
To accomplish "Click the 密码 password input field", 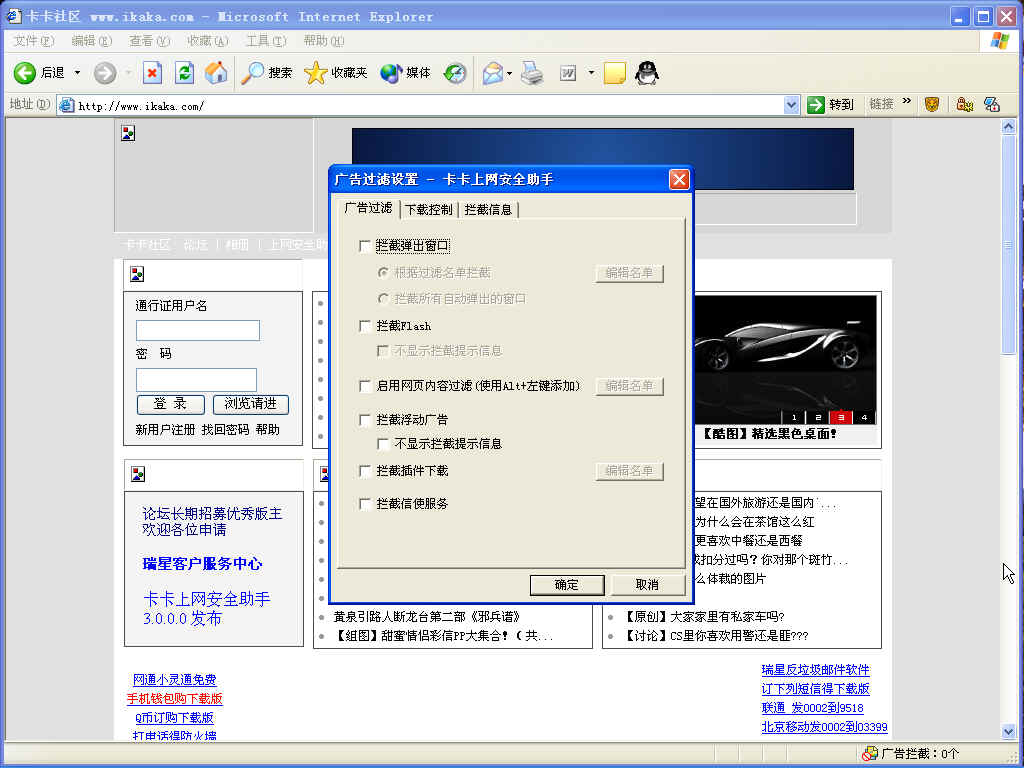I will point(197,379).
